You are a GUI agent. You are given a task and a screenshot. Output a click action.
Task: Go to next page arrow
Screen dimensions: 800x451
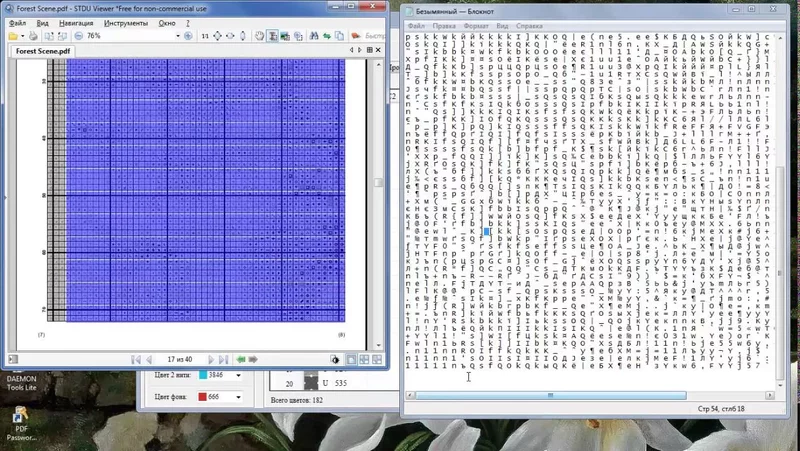tap(211, 360)
